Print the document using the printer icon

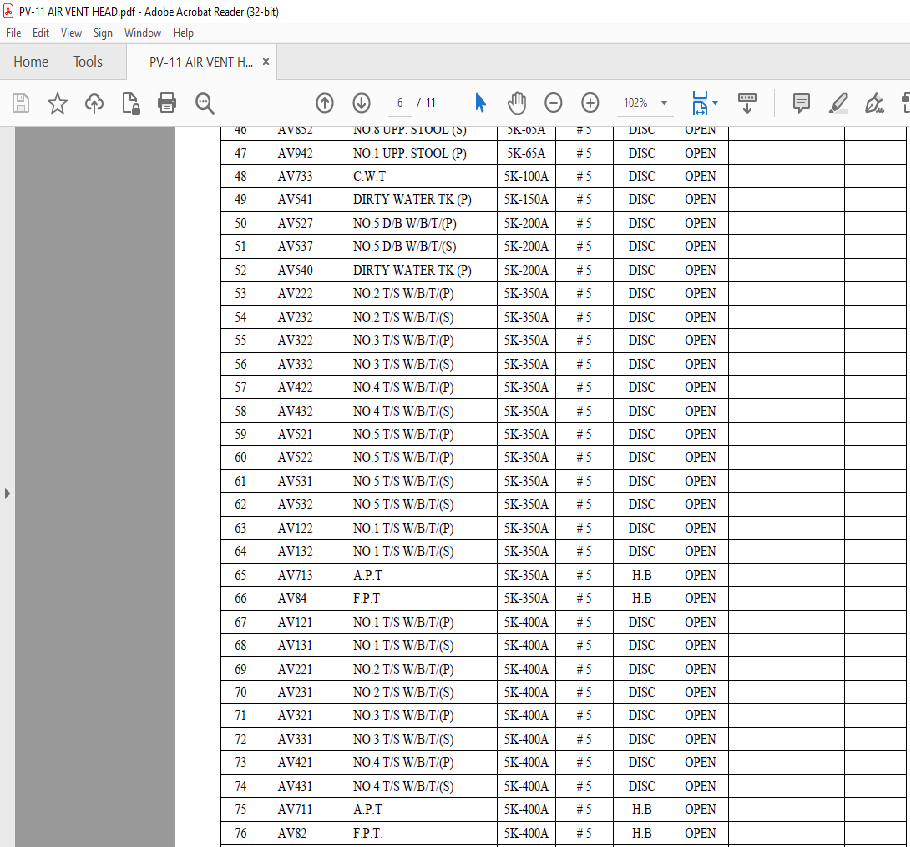tap(167, 103)
